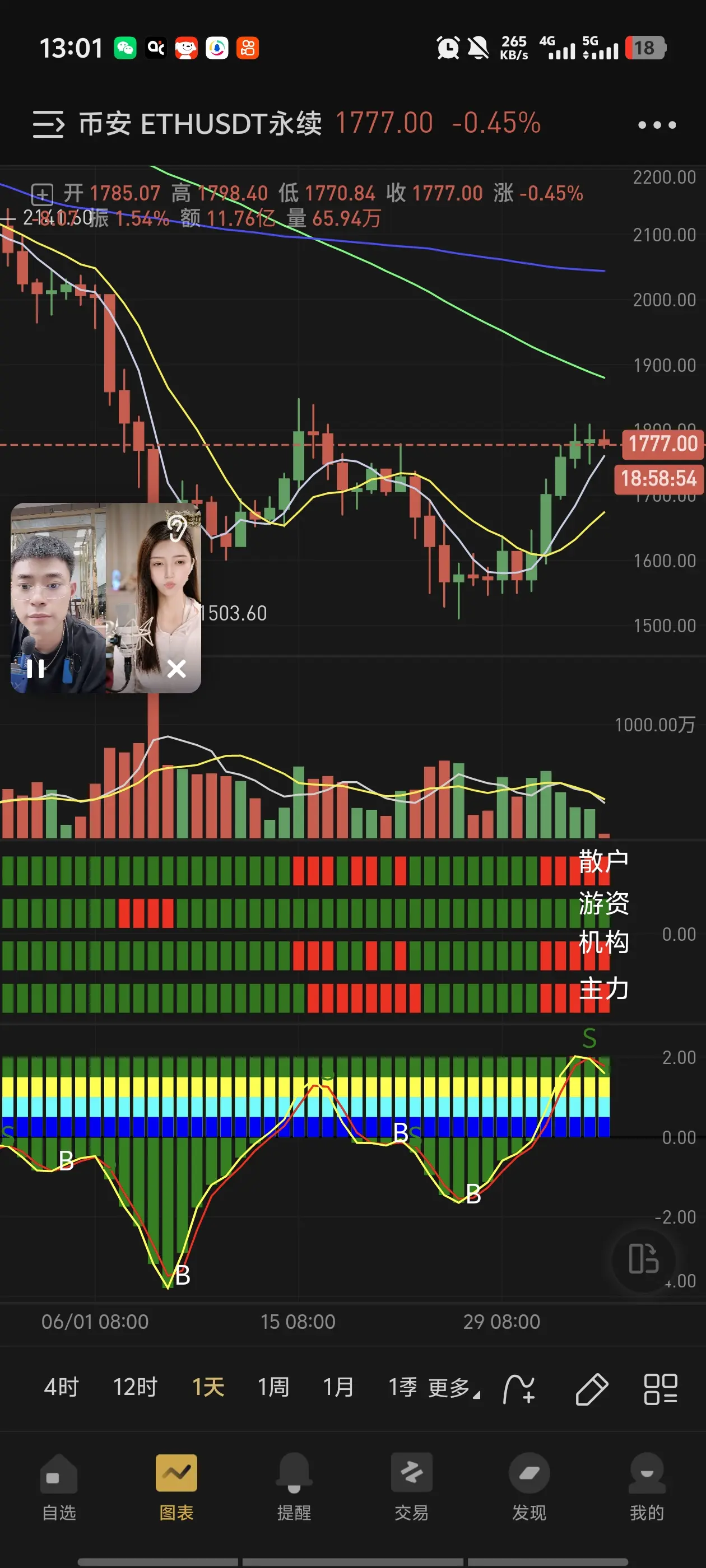The image size is (706, 1568).
Task: Select the 4时 timeframe
Action: [61, 1388]
